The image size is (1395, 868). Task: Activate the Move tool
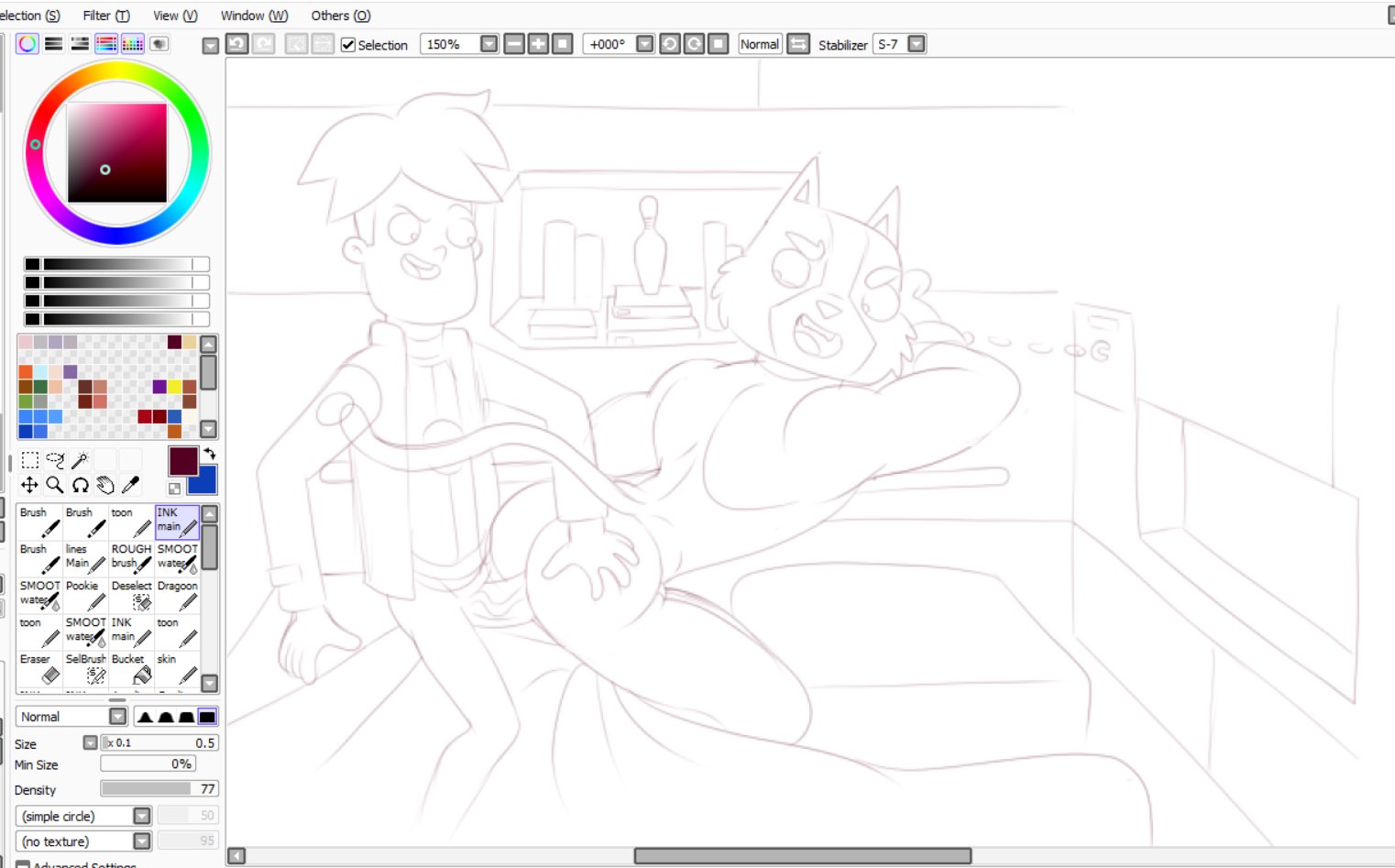coord(29,485)
